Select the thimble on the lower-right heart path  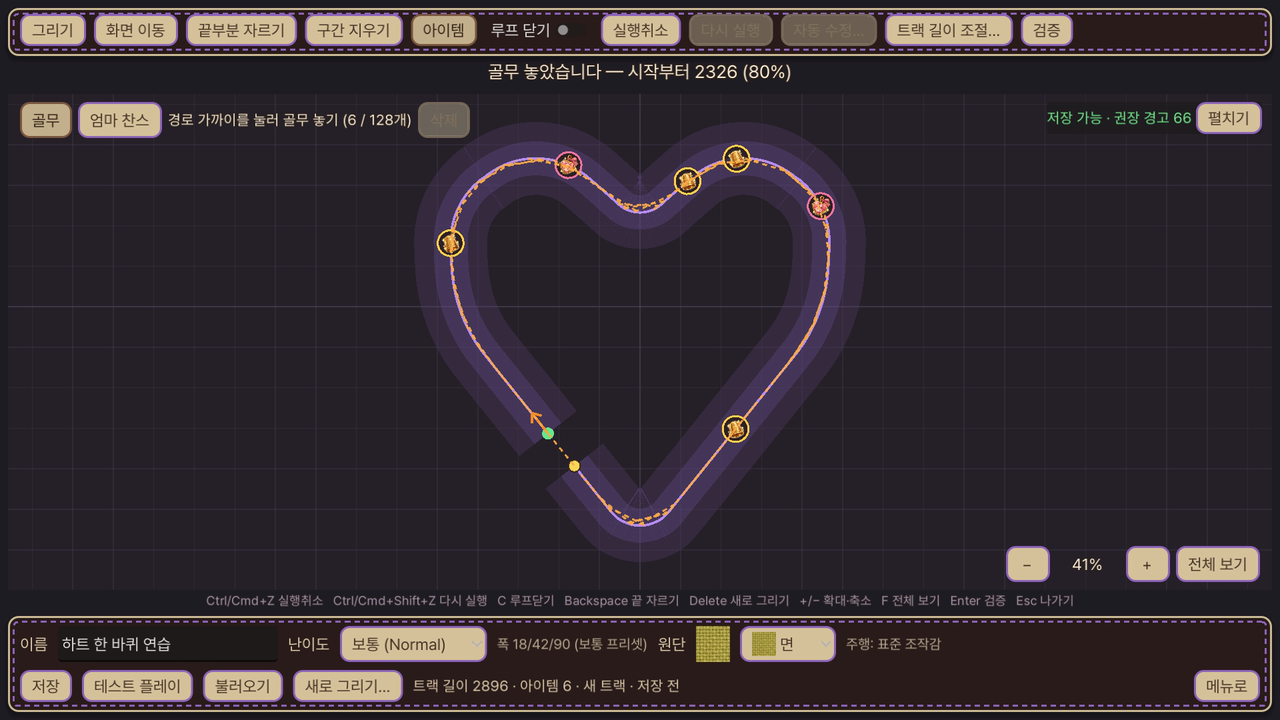pyautogui.click(x=736, y=429)
